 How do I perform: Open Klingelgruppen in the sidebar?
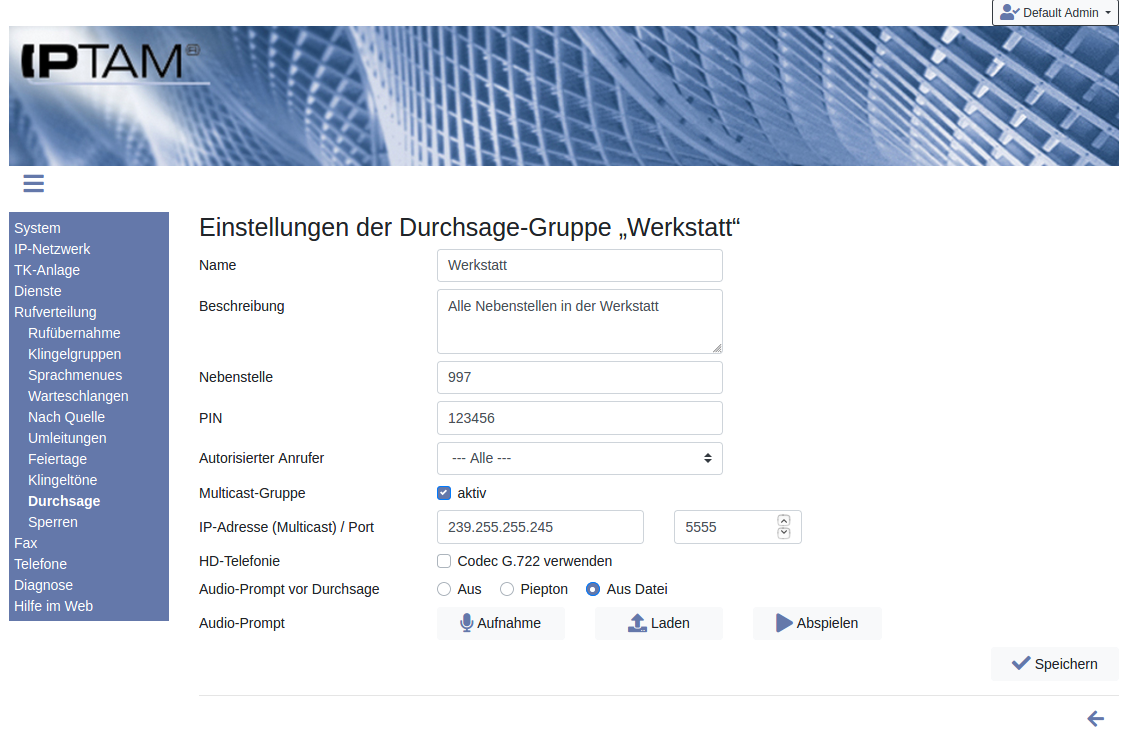(x=75, y=354)
